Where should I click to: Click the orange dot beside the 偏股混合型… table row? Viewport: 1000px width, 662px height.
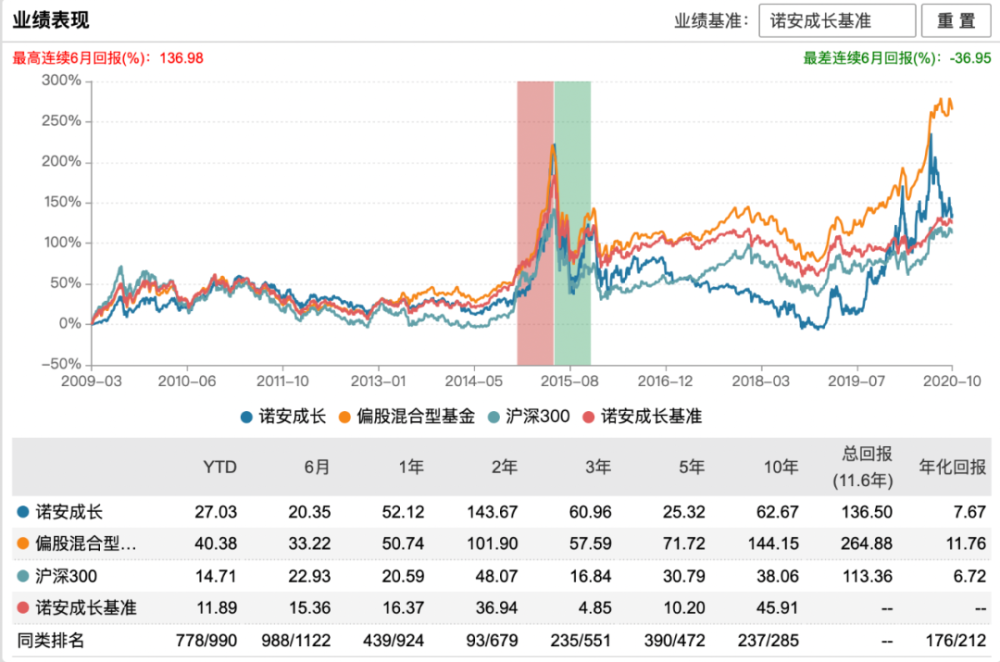23,543
